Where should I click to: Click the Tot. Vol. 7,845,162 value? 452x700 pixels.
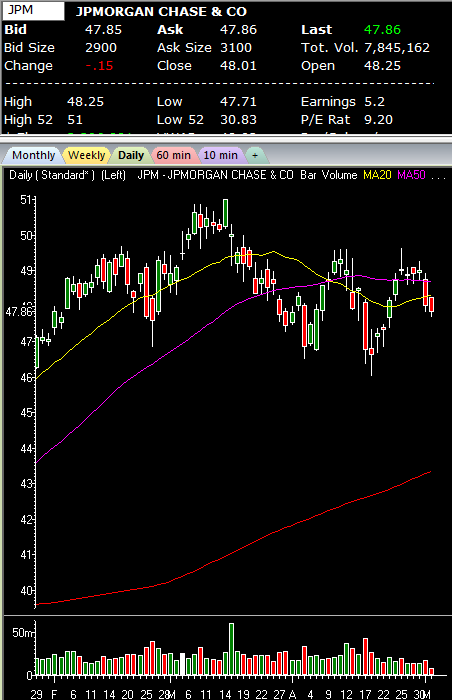(x=397, y=48)
